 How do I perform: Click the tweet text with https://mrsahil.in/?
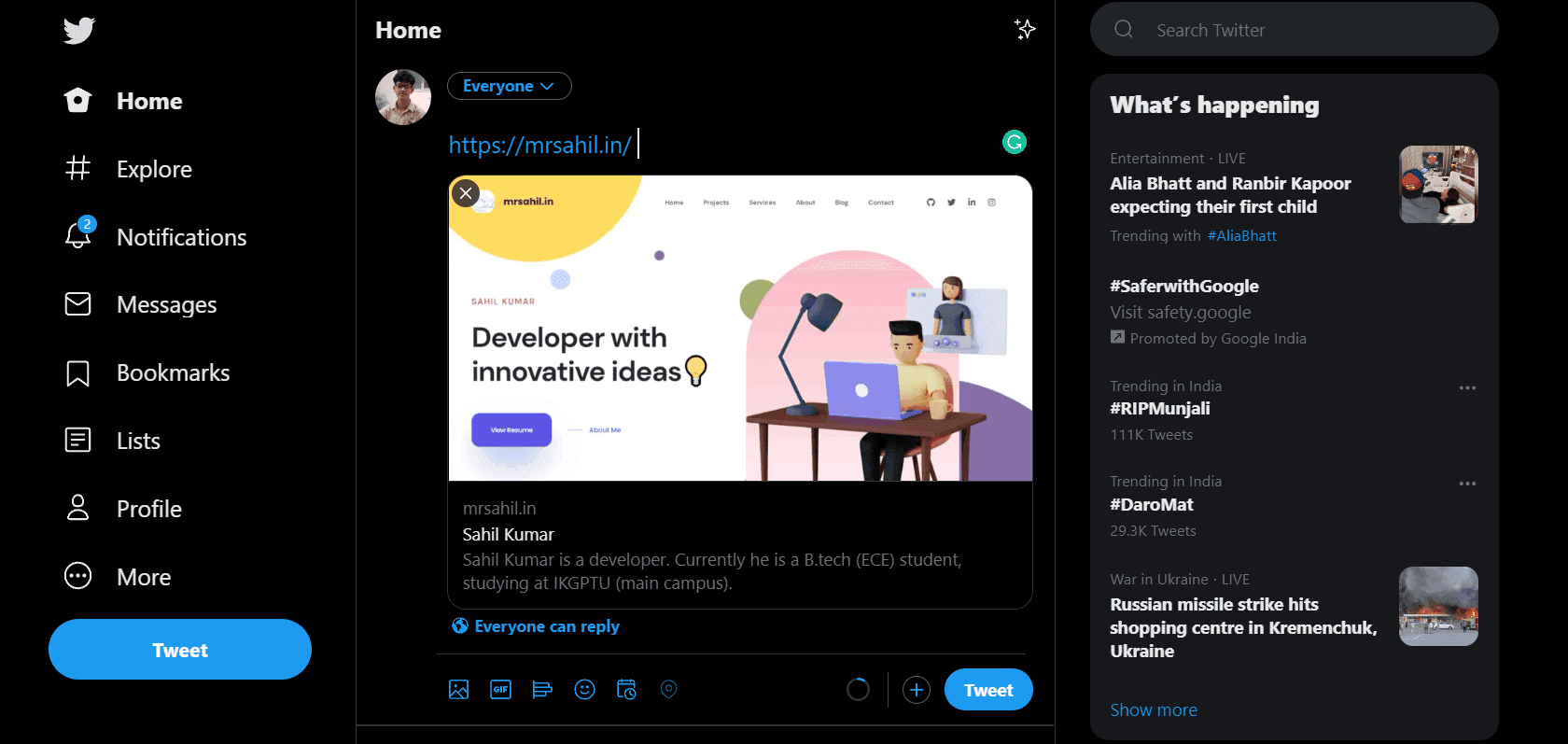coord(540,145)
